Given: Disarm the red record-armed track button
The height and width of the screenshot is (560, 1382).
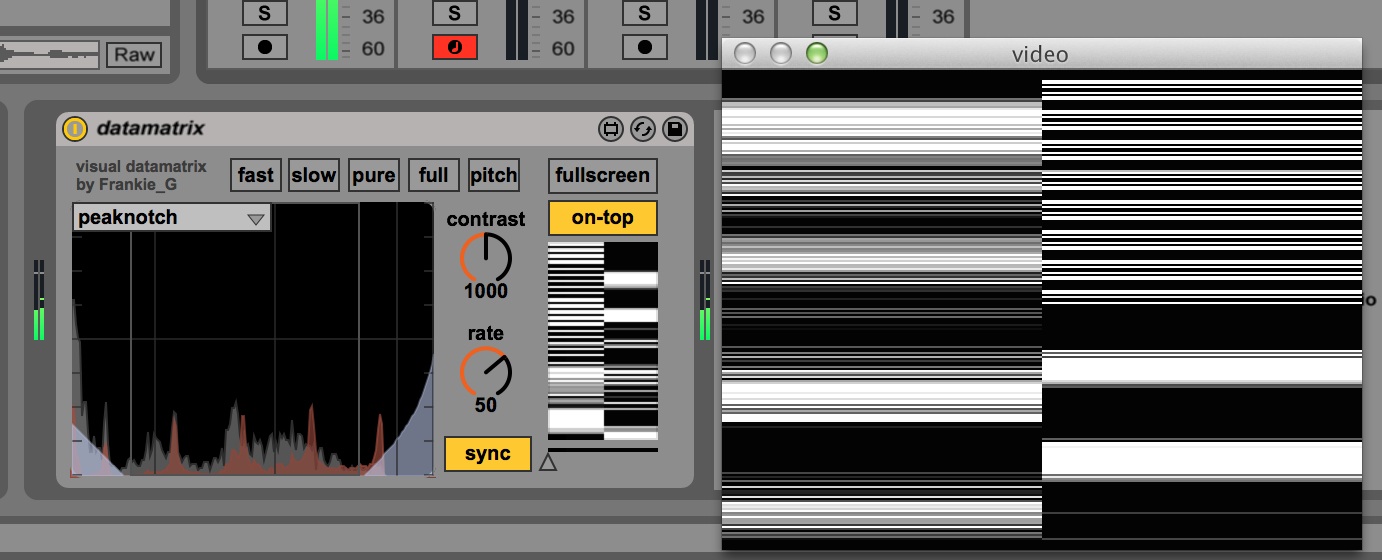Looking at the screenshot, I should (x=454, y=47).
